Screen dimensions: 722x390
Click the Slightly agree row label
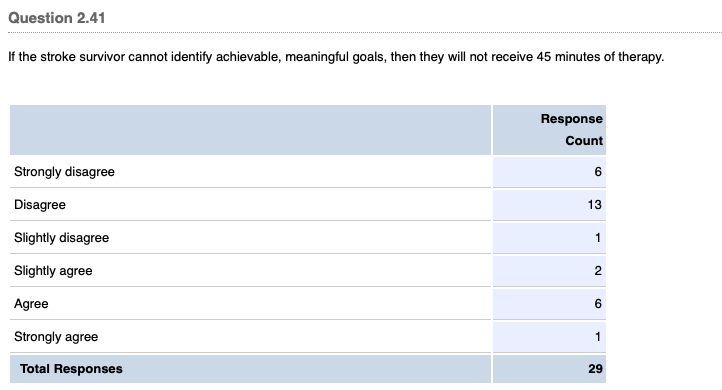point(53,271)
